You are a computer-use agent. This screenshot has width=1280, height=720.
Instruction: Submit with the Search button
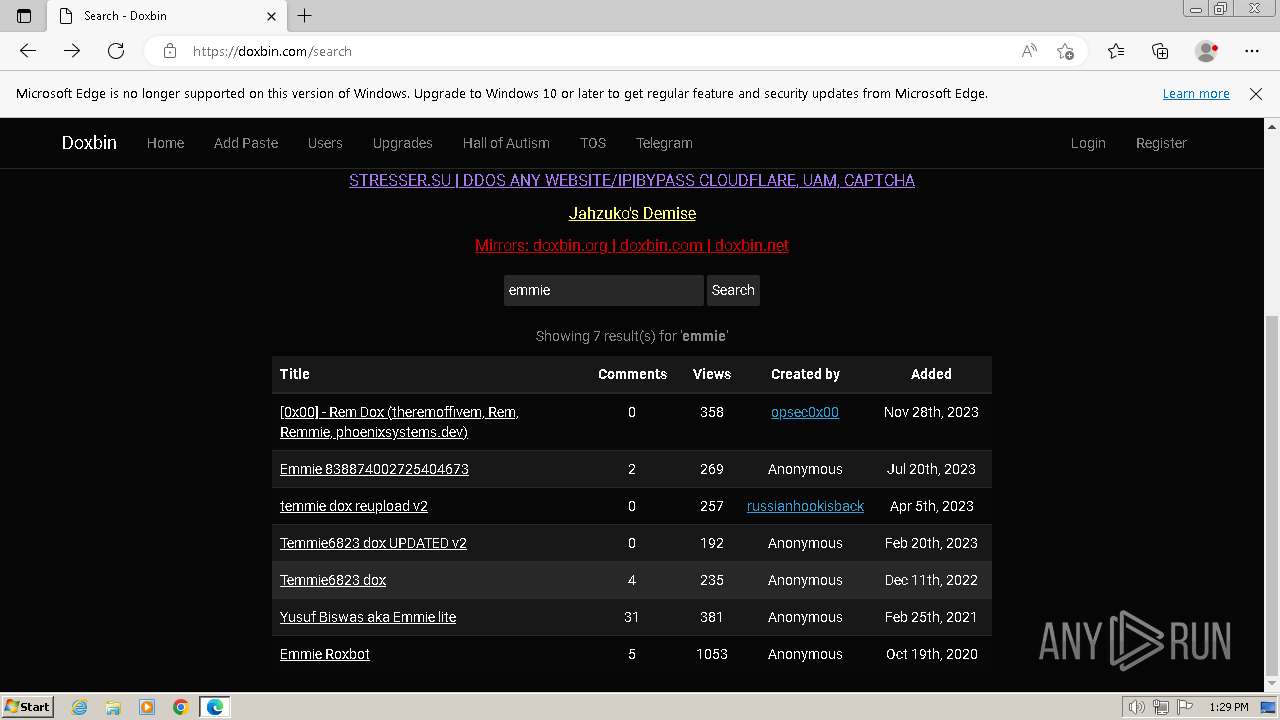[733, 290]
